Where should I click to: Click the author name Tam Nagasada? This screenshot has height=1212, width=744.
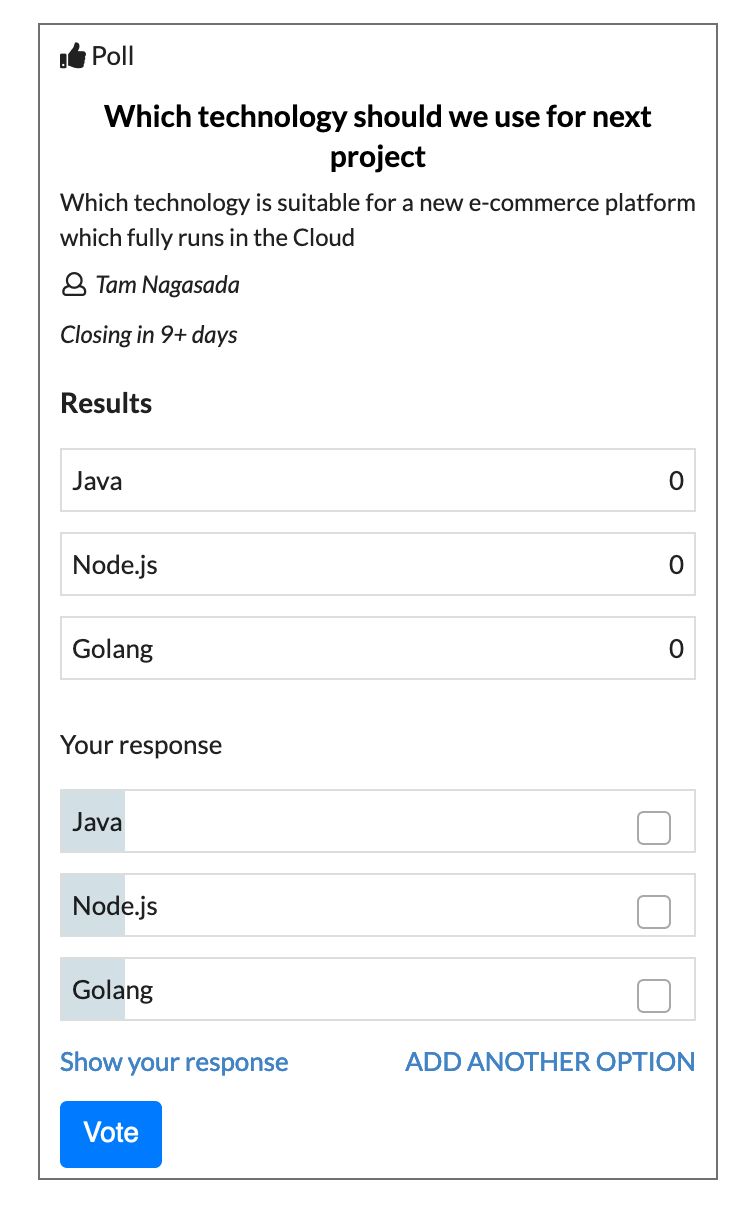[168, 286]
